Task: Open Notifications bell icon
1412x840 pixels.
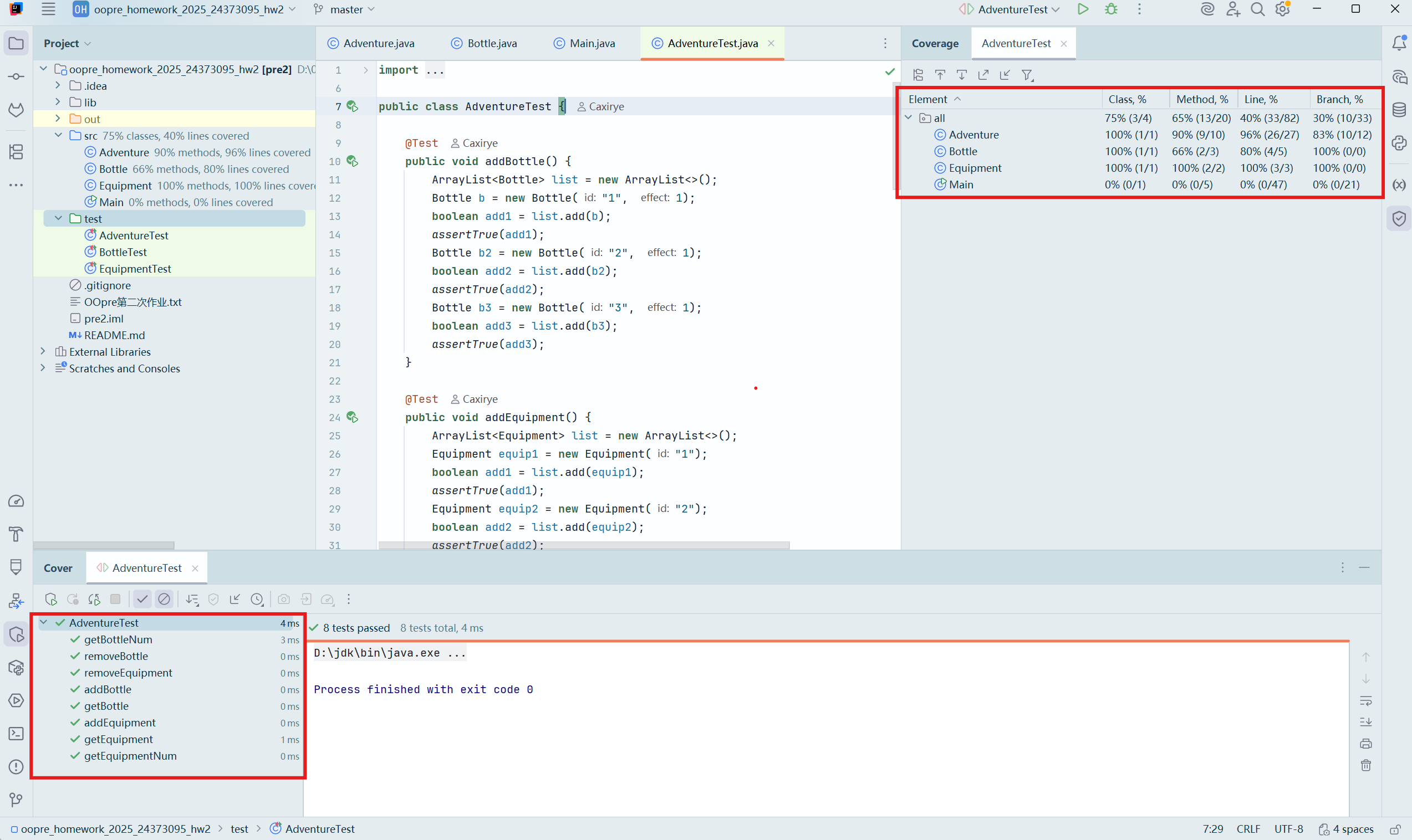Action: click(x=1399, y=43)
